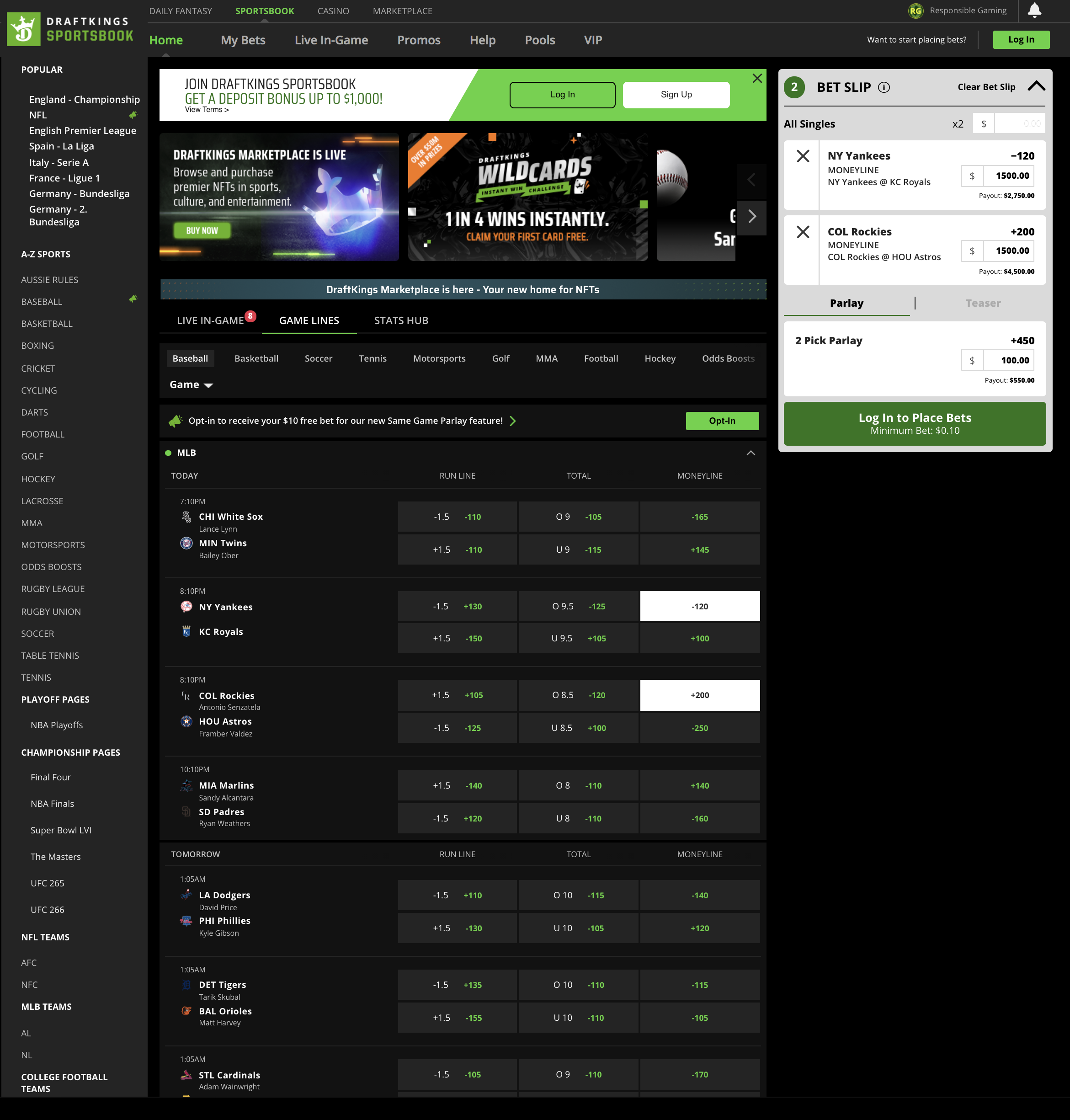Switch to the STATS HUB tab
Screen dimensions: 1070x1120
click(400, 320)
